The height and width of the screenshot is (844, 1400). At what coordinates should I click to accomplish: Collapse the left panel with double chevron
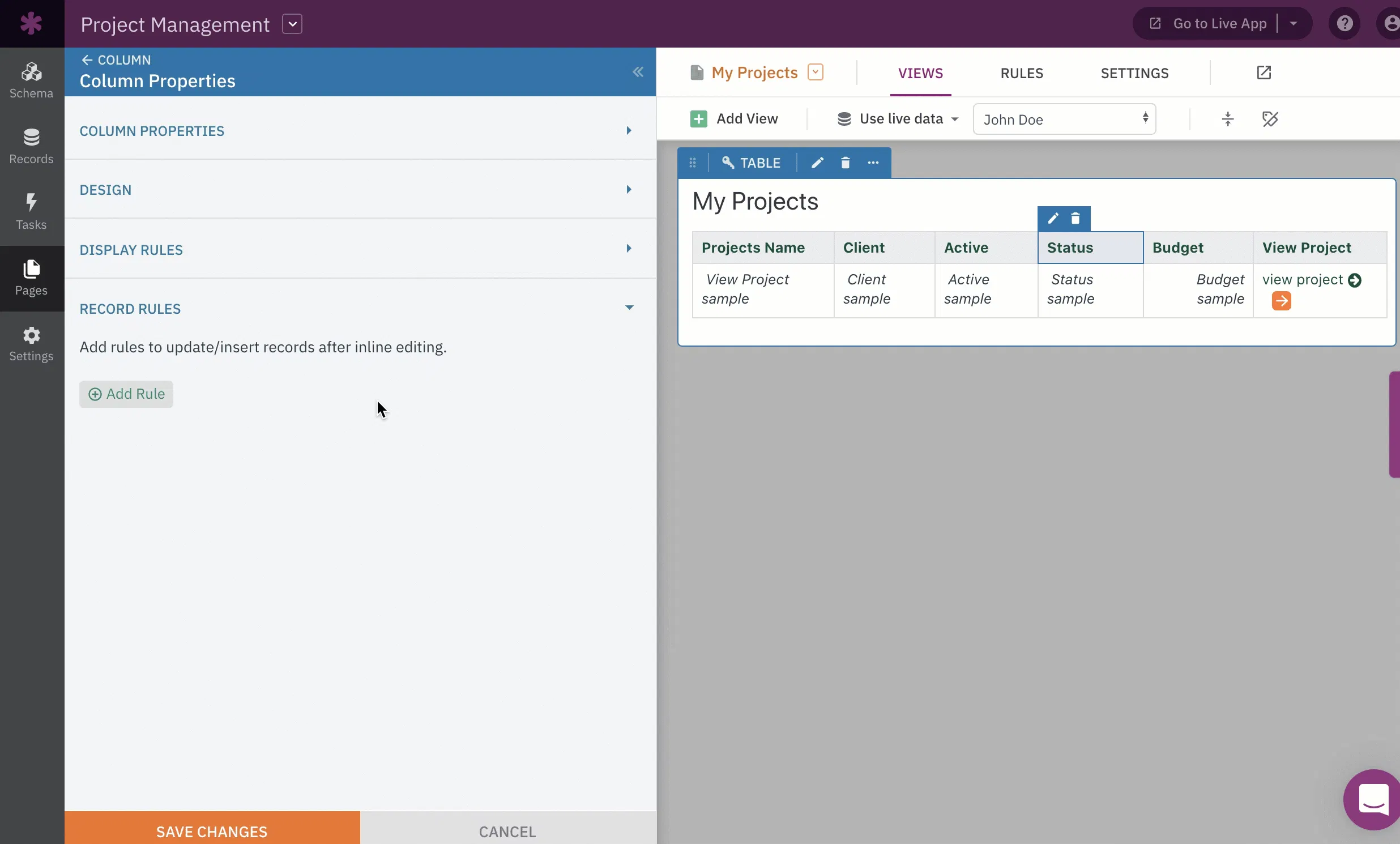click(638, 71)
